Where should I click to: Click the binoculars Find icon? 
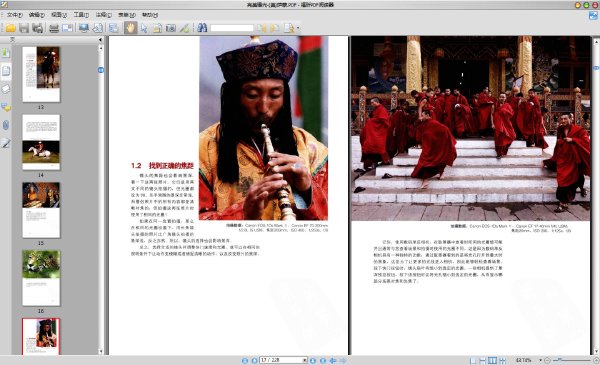pos(202,28)
